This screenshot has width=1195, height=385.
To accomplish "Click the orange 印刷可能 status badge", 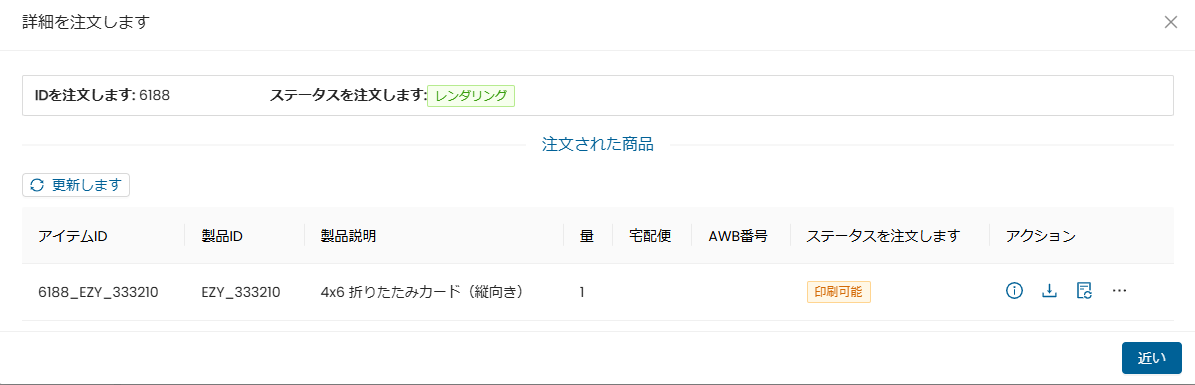I will [838, 292].
